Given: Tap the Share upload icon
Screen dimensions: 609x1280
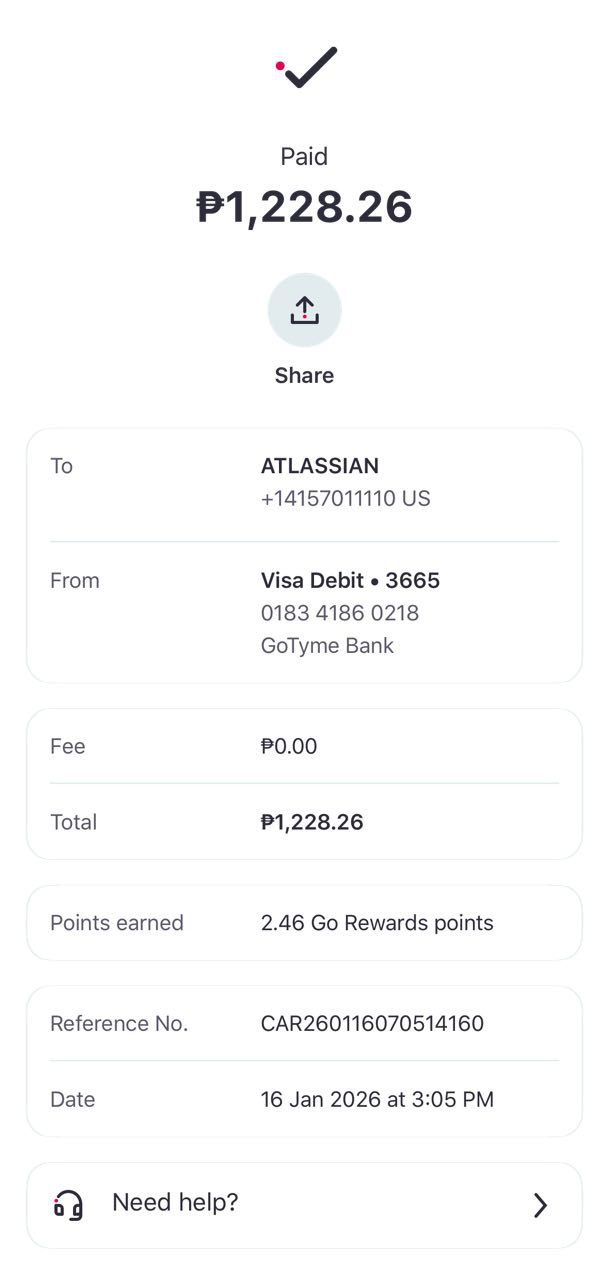Looking at the screenshot, I should point(304,310).
